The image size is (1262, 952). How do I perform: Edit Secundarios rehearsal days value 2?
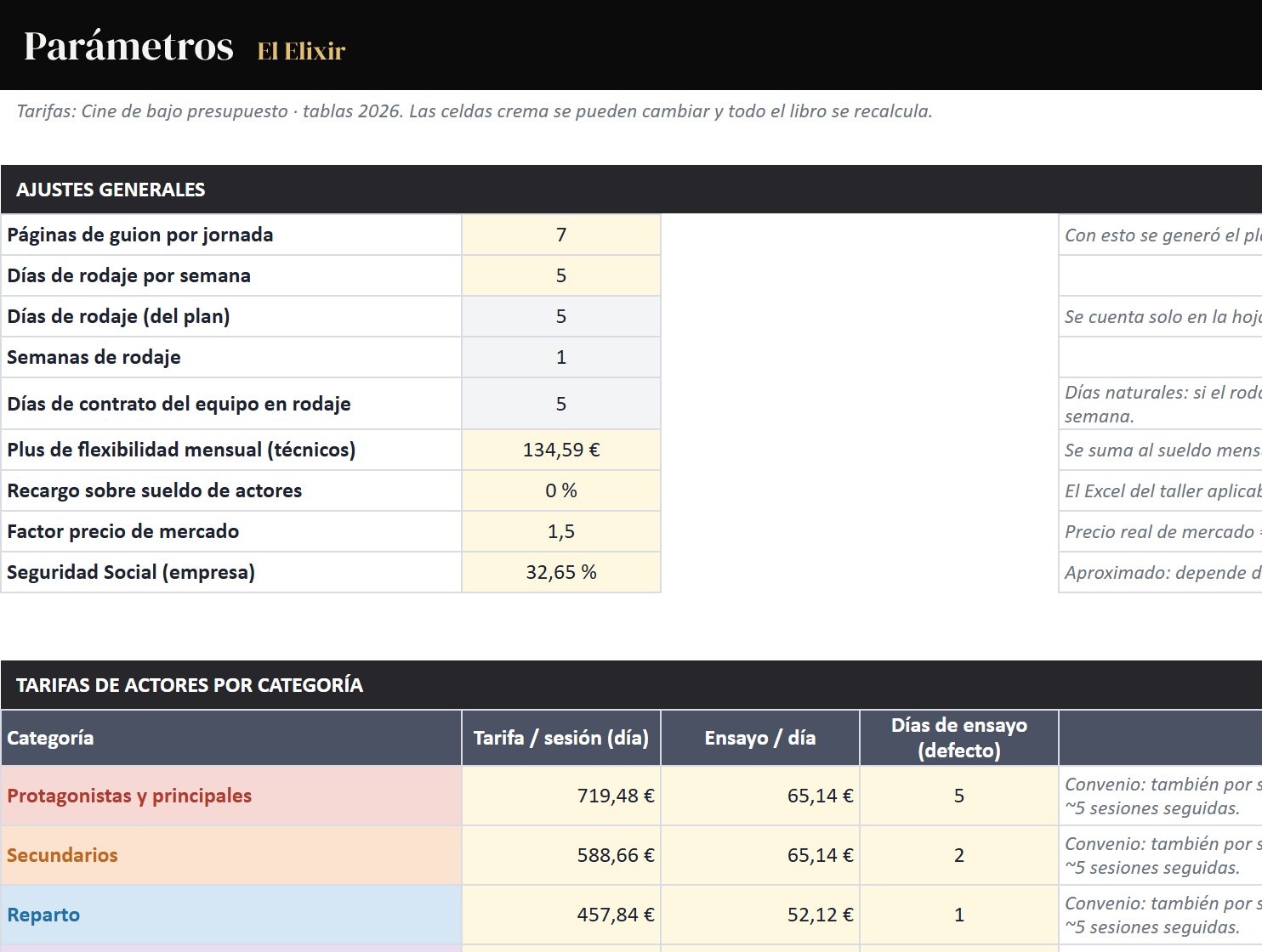(x=959, y=855)
